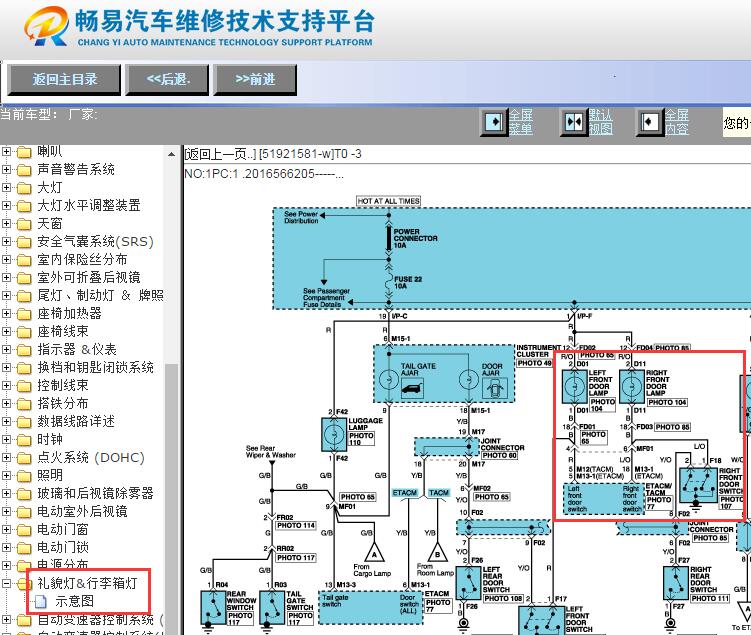Click the folder icon beside 控制线束
751x635 pixels.
pos(23,386)
